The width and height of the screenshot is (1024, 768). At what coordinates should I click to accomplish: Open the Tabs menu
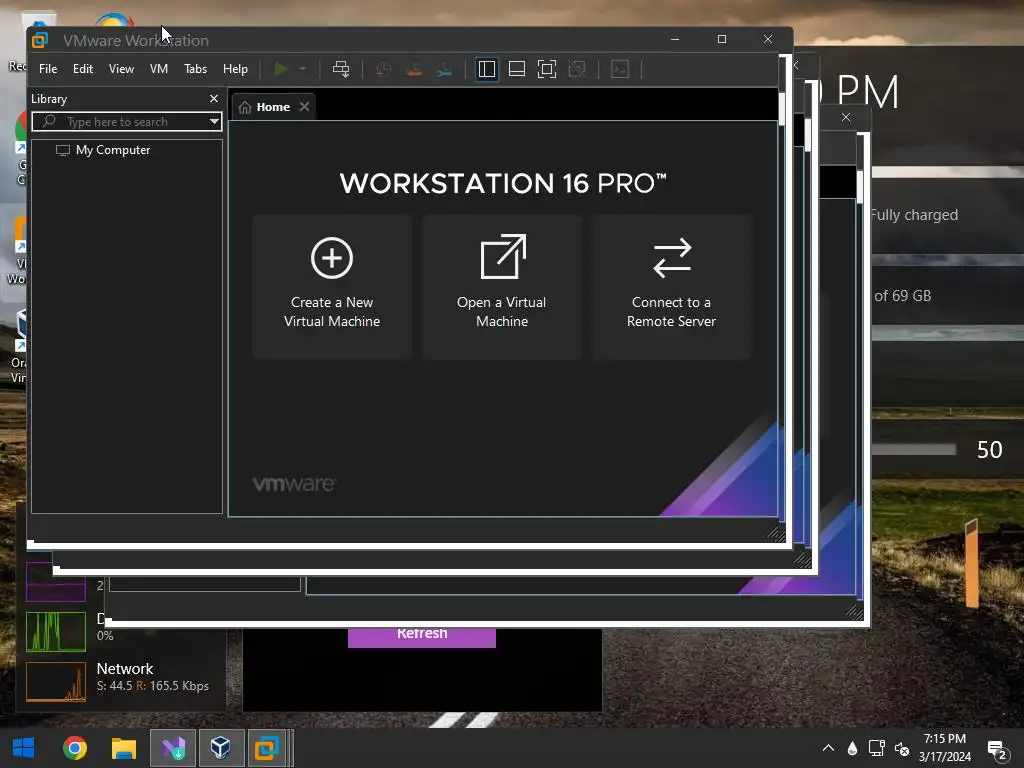[x=195, y=69]
